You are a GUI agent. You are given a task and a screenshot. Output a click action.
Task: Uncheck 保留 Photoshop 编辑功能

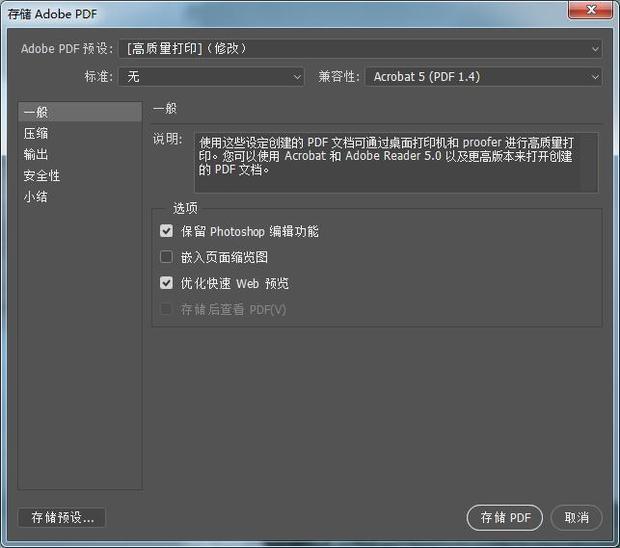tap(166, 231)
